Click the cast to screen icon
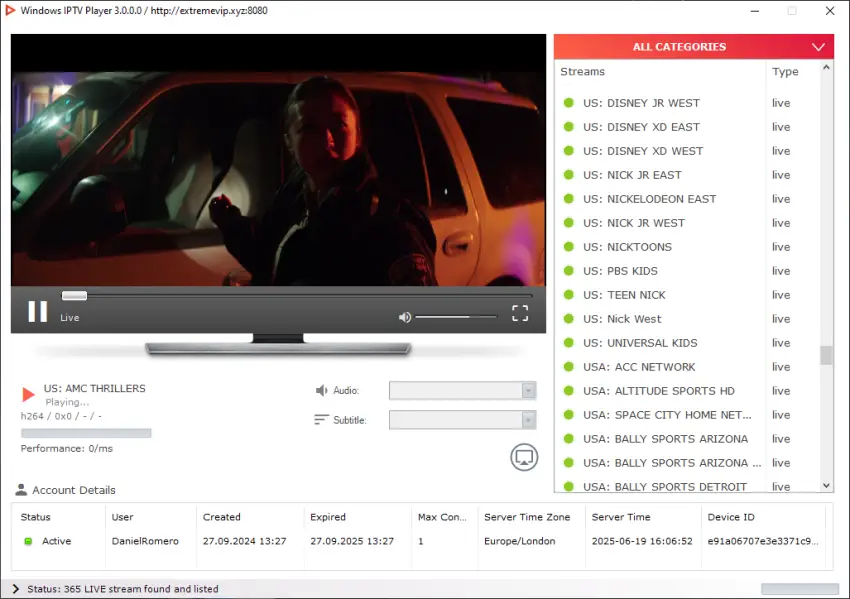This screenshot has width=850, height=599. pos(524,457)
